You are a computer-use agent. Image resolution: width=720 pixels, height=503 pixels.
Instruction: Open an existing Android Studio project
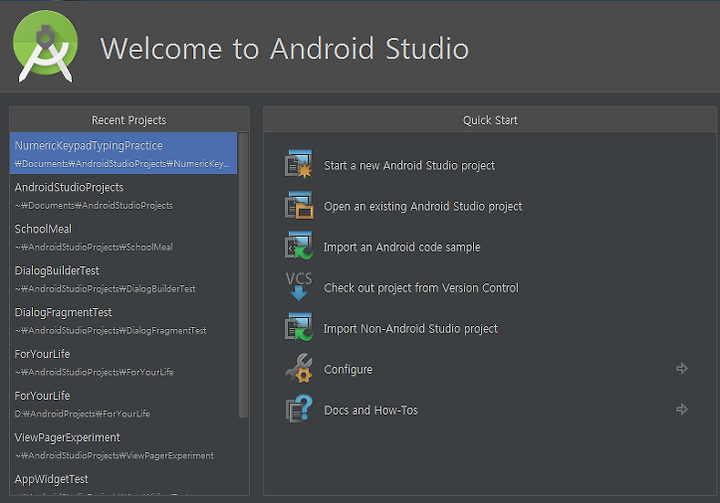423,206
